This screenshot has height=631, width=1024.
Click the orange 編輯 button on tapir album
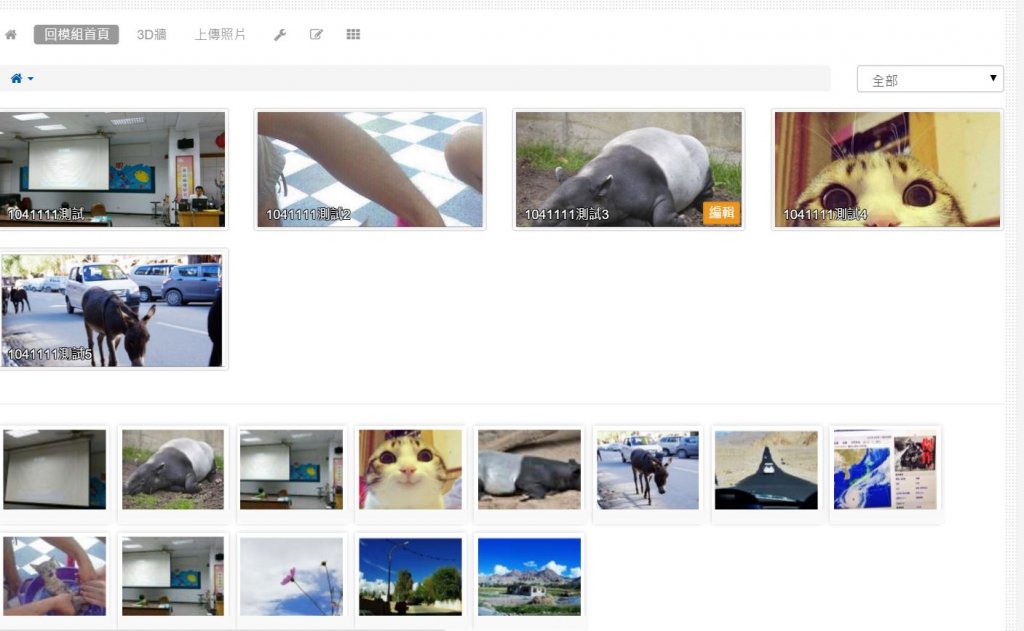tap(721, 212)
